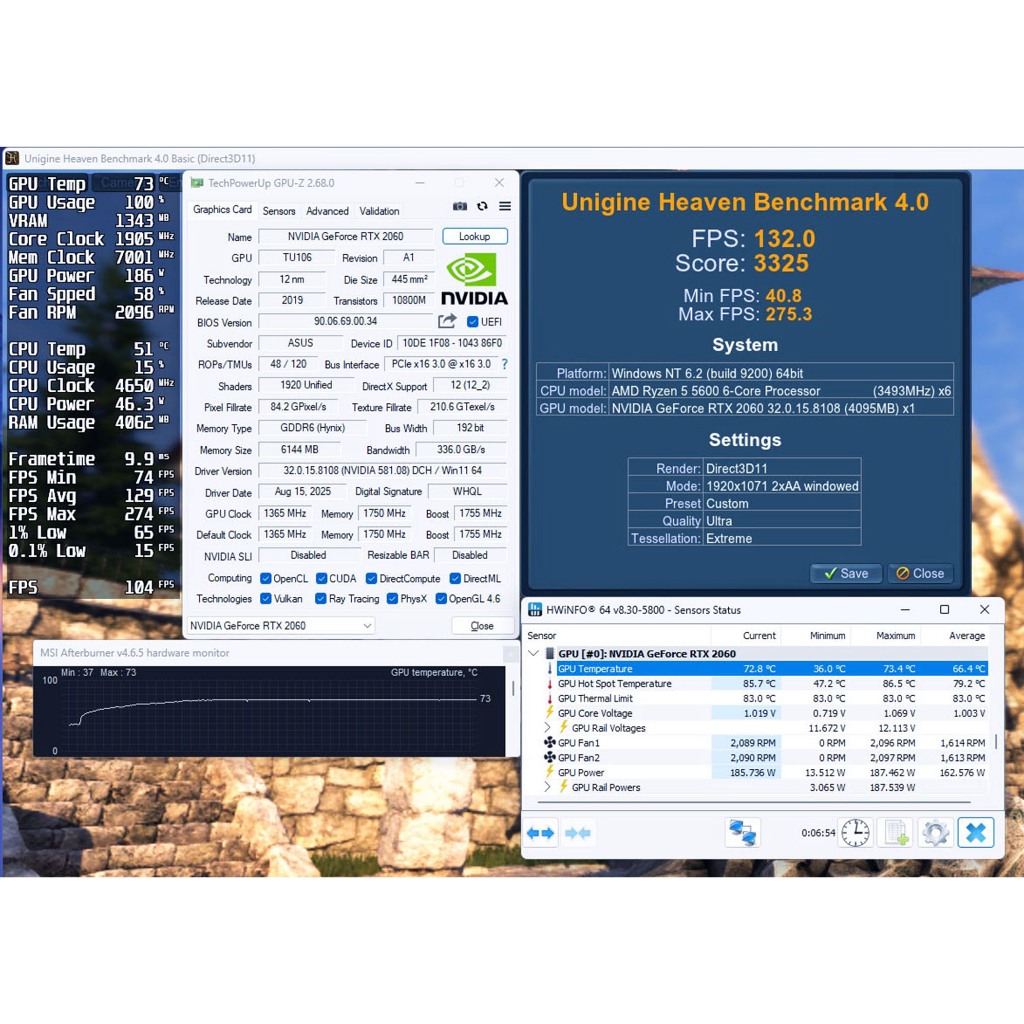
Task: Collapse the GPU [#0] sensor group
Action: pos(534,653)
